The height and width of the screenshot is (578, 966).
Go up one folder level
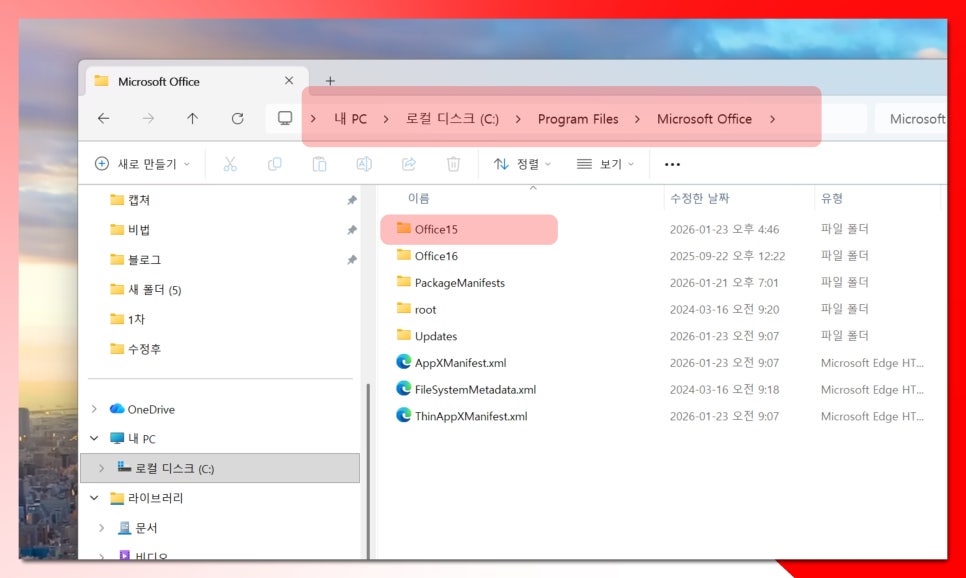[192, 118]
